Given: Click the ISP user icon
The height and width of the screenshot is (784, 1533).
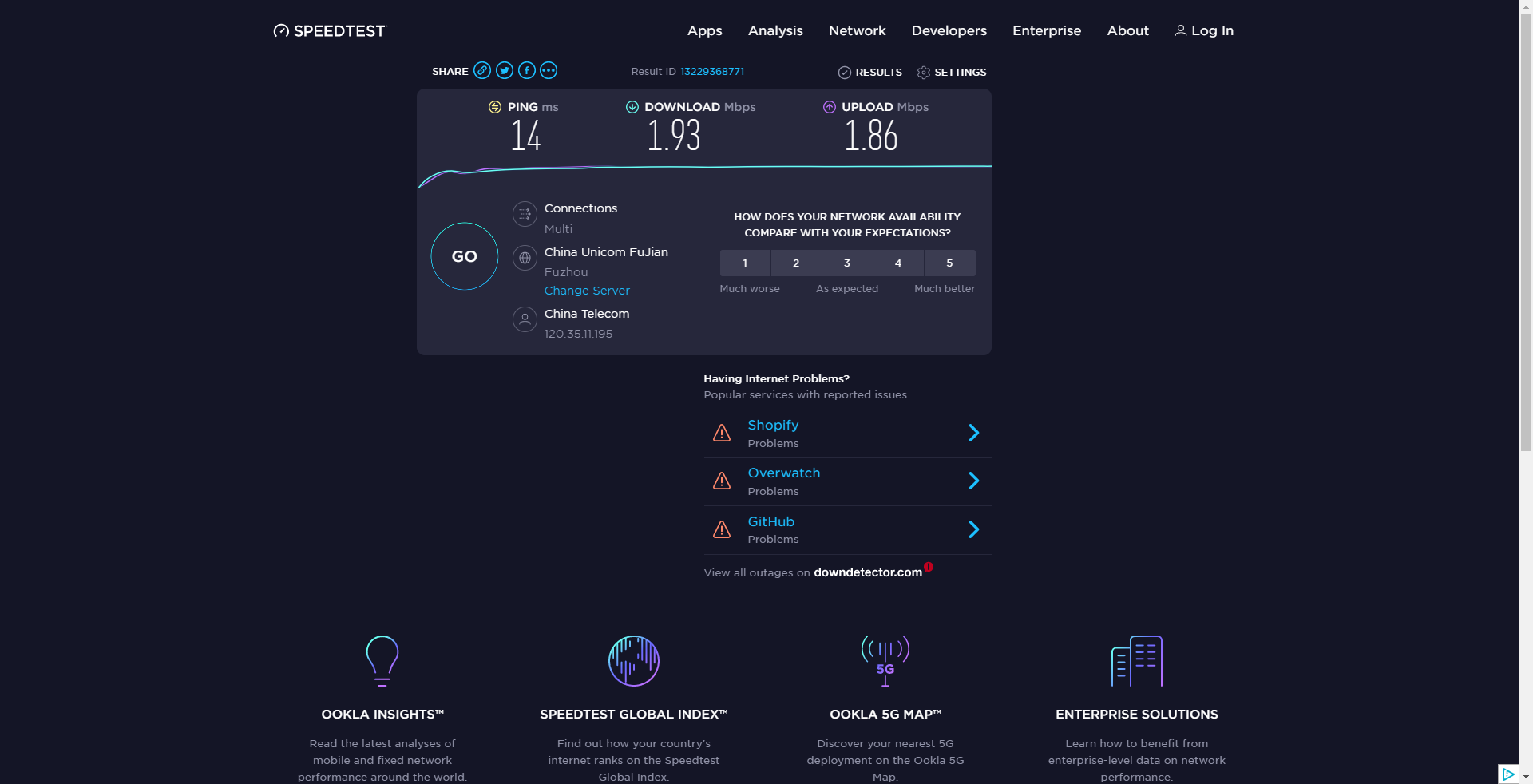Looking at the screenshot, I should (x=525, y=319).
